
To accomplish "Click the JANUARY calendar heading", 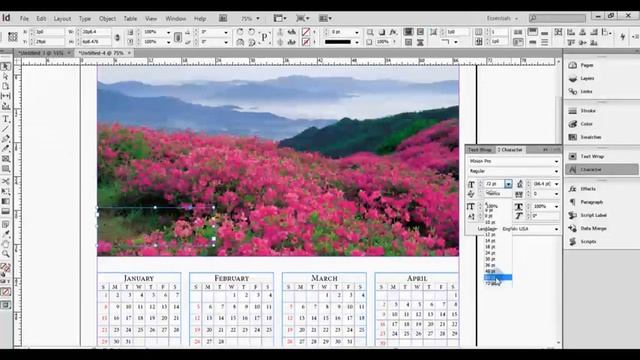I will tap(139, 278).
